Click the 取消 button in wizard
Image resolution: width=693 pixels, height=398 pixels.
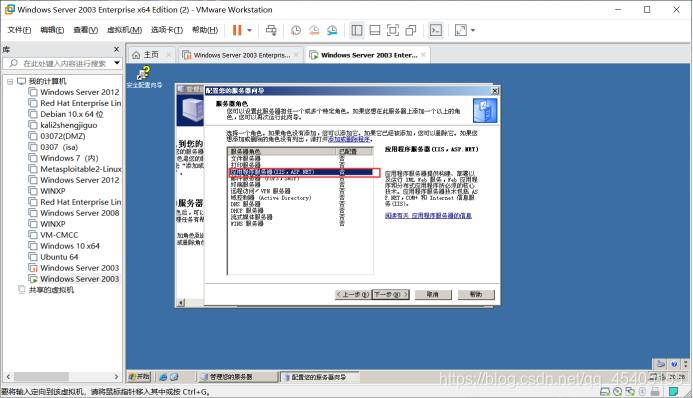click(x=433, y=295)
